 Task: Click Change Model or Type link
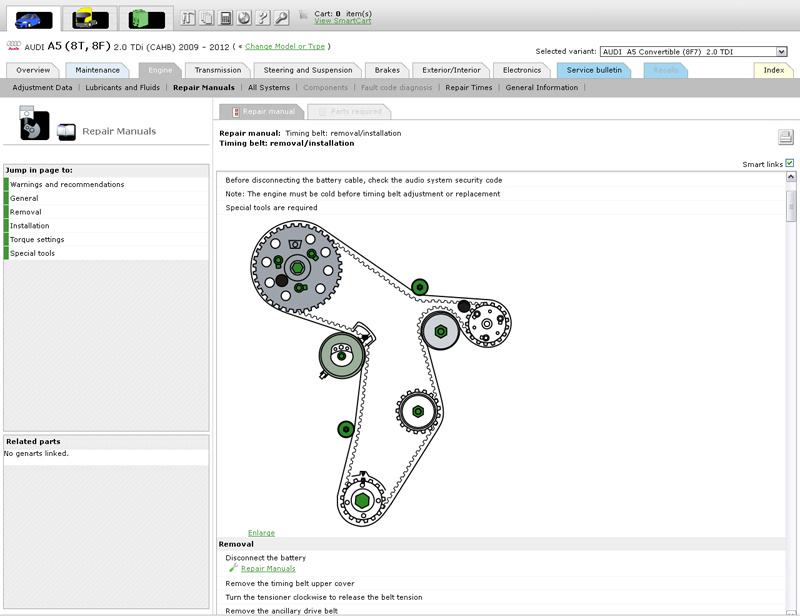pos(285,46)
